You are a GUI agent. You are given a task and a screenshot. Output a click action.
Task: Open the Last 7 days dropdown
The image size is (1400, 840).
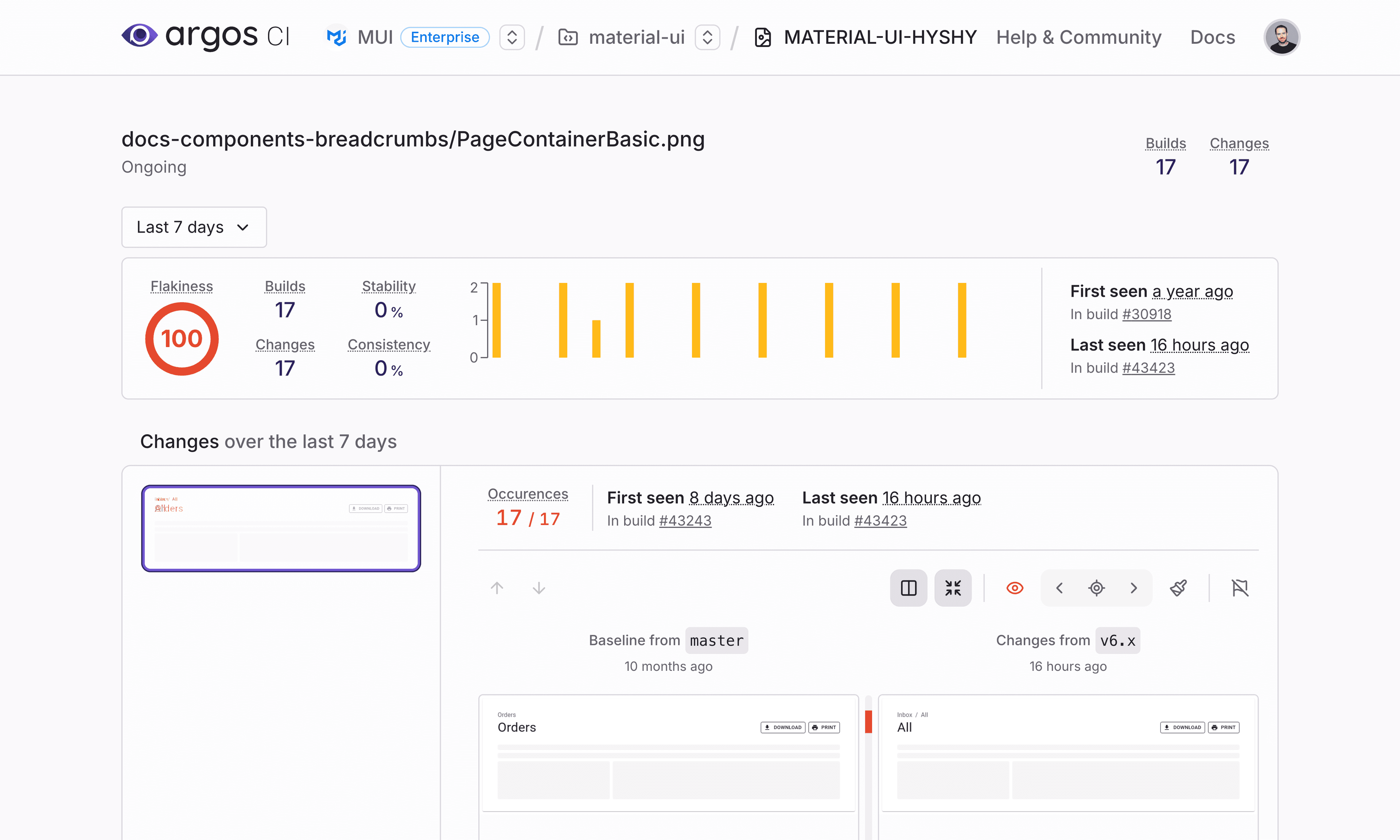click(194, 227)
